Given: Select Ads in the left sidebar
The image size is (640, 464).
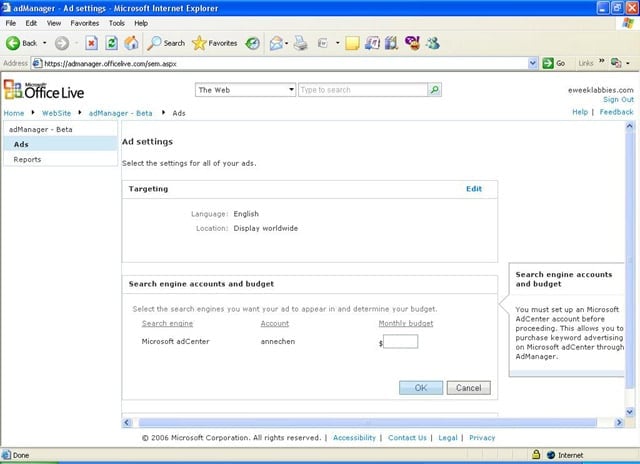Looking at the screenshot, I should coord(60,144).
